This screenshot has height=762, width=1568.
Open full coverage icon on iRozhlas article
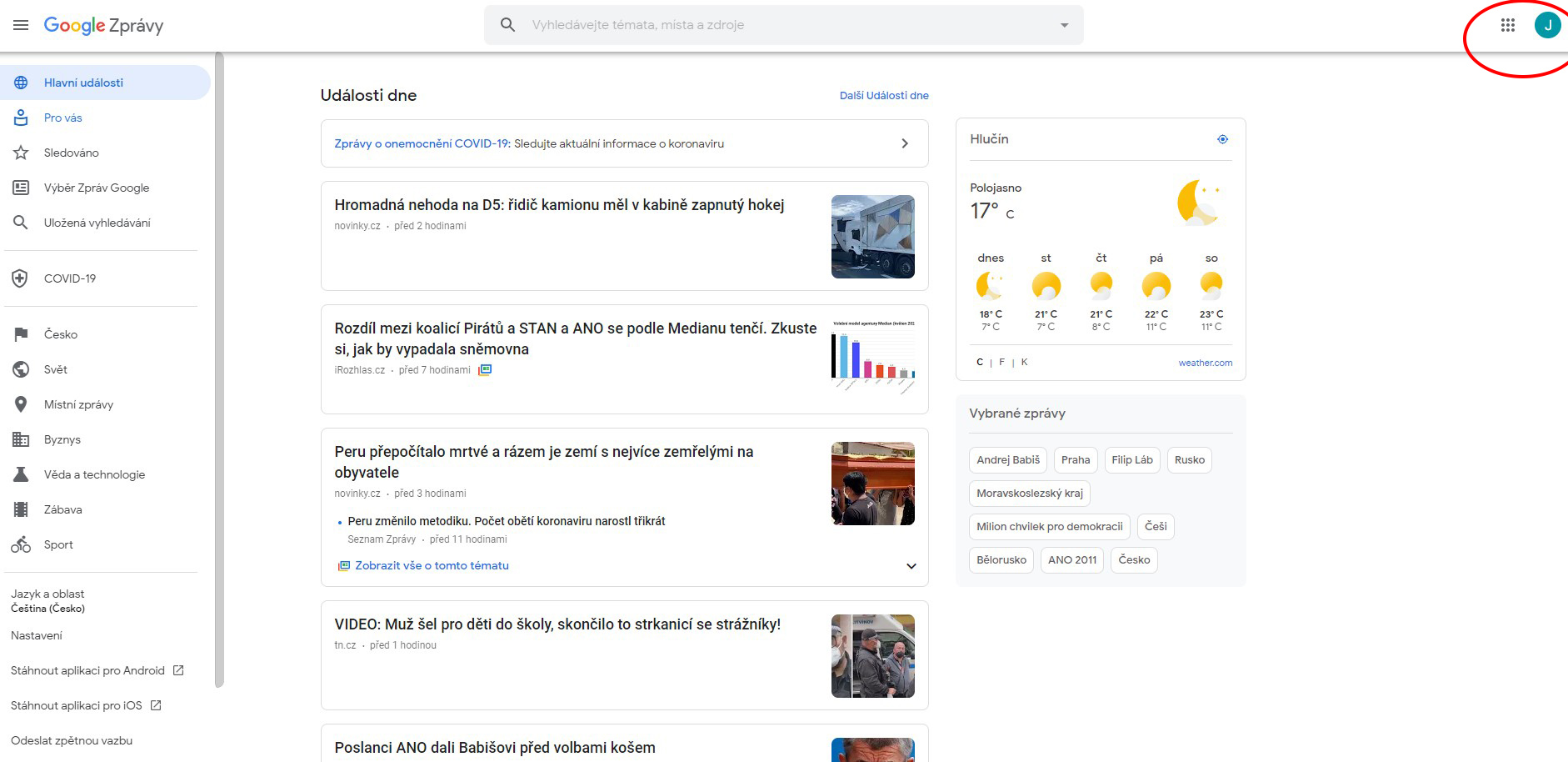pos(485,370)
